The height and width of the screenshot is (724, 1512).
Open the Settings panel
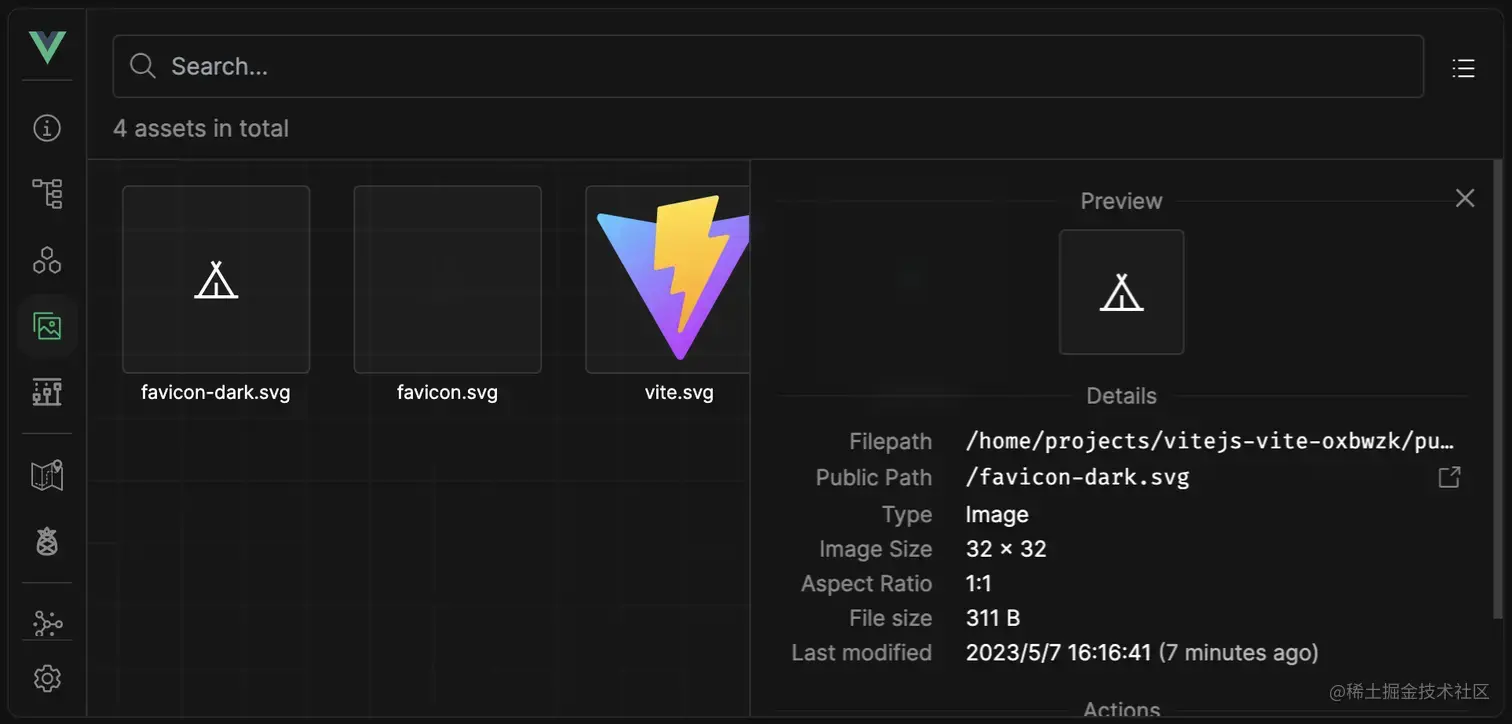[x=46, y=678]
